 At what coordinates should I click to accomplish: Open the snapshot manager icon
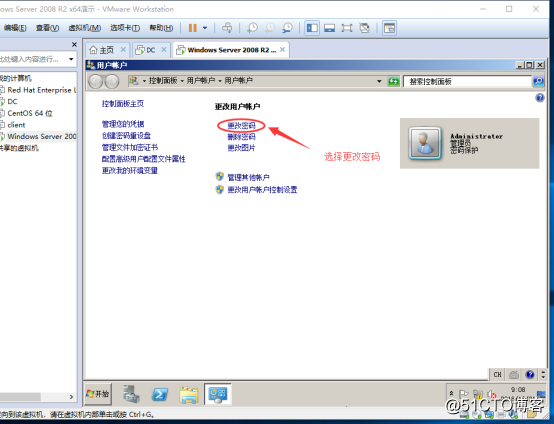[x=288, y=28]
